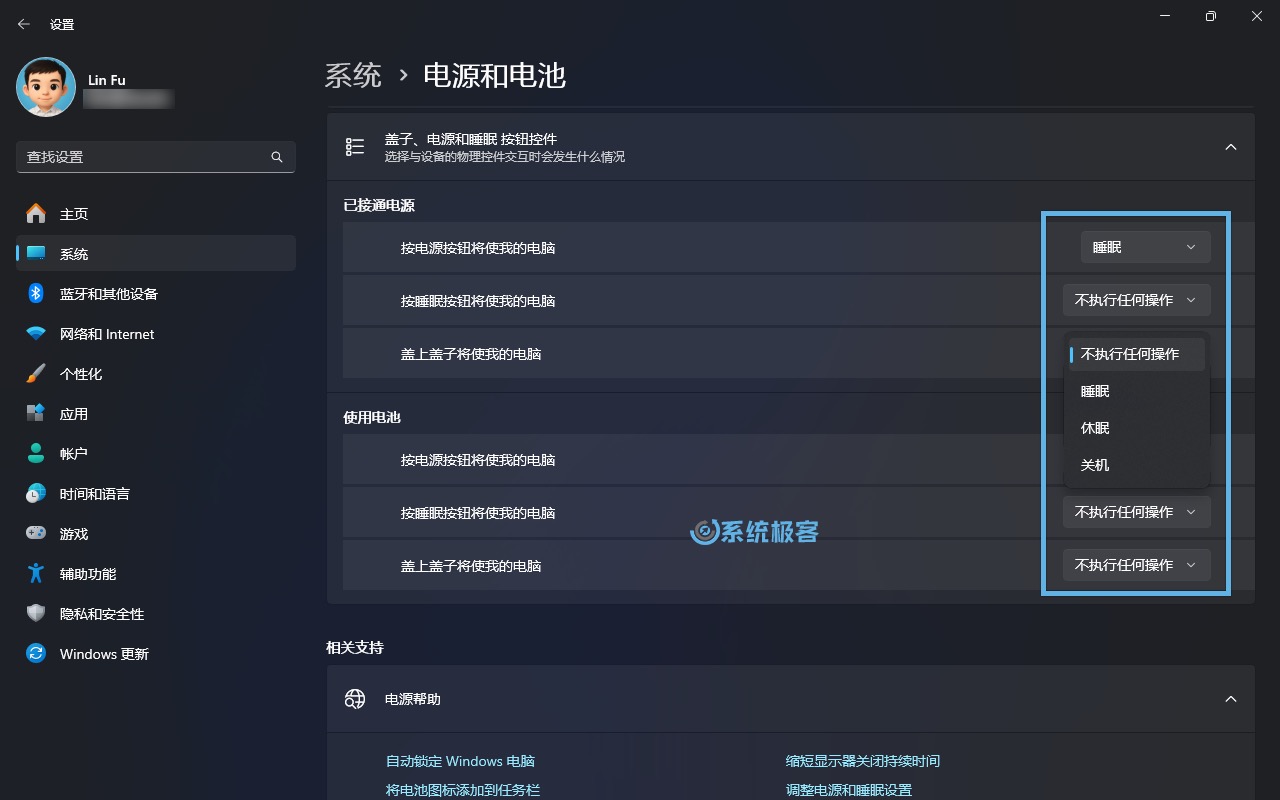Click the Home house icon
Screen dimensions: 1280x800
click(36, 213)
